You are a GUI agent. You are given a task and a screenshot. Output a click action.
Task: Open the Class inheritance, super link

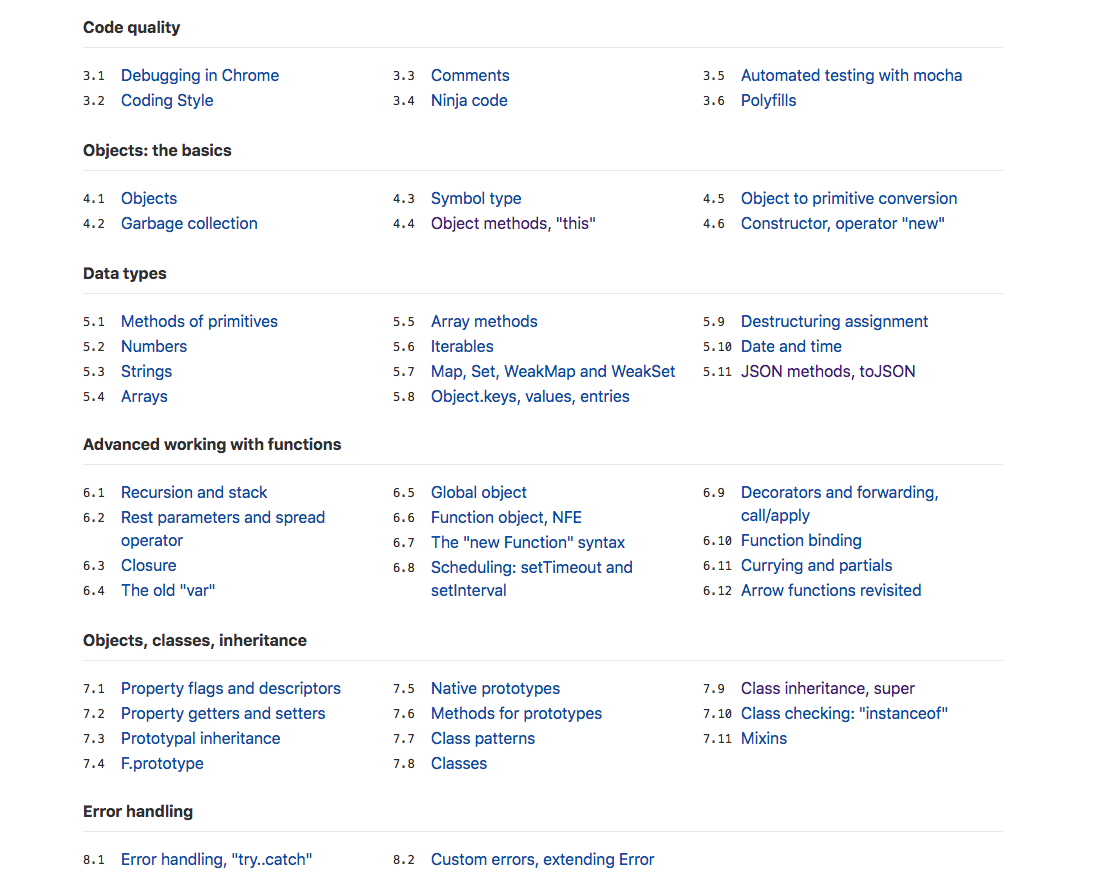click(x=827, y=688)
